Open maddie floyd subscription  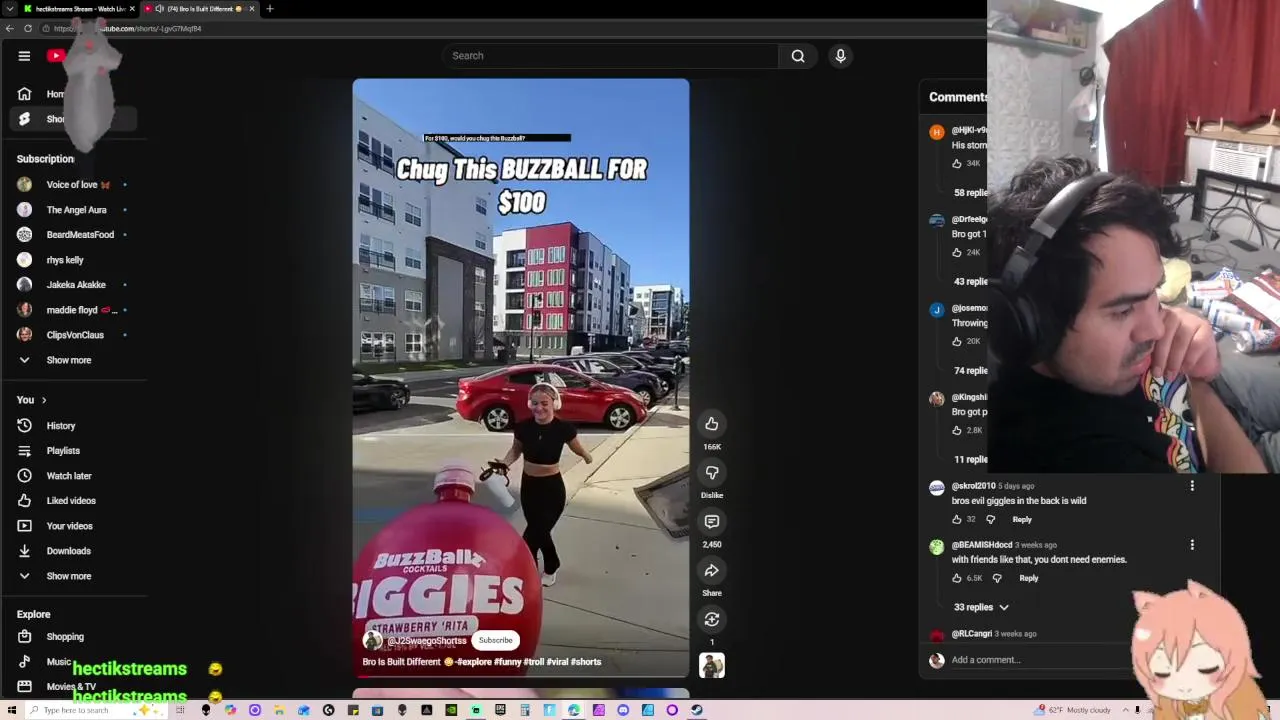point(72,310)
